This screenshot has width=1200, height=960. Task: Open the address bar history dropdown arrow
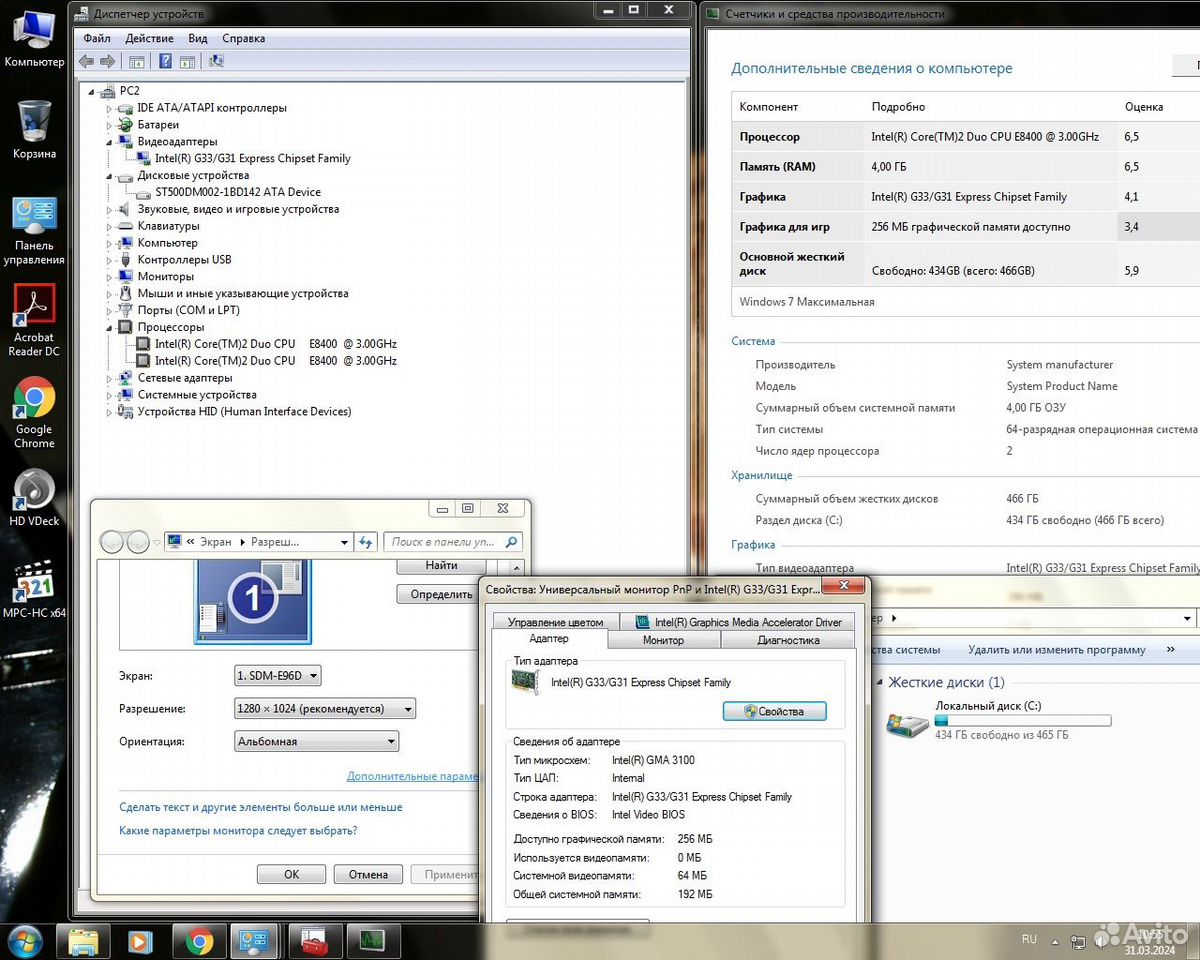tap(345, 542)
